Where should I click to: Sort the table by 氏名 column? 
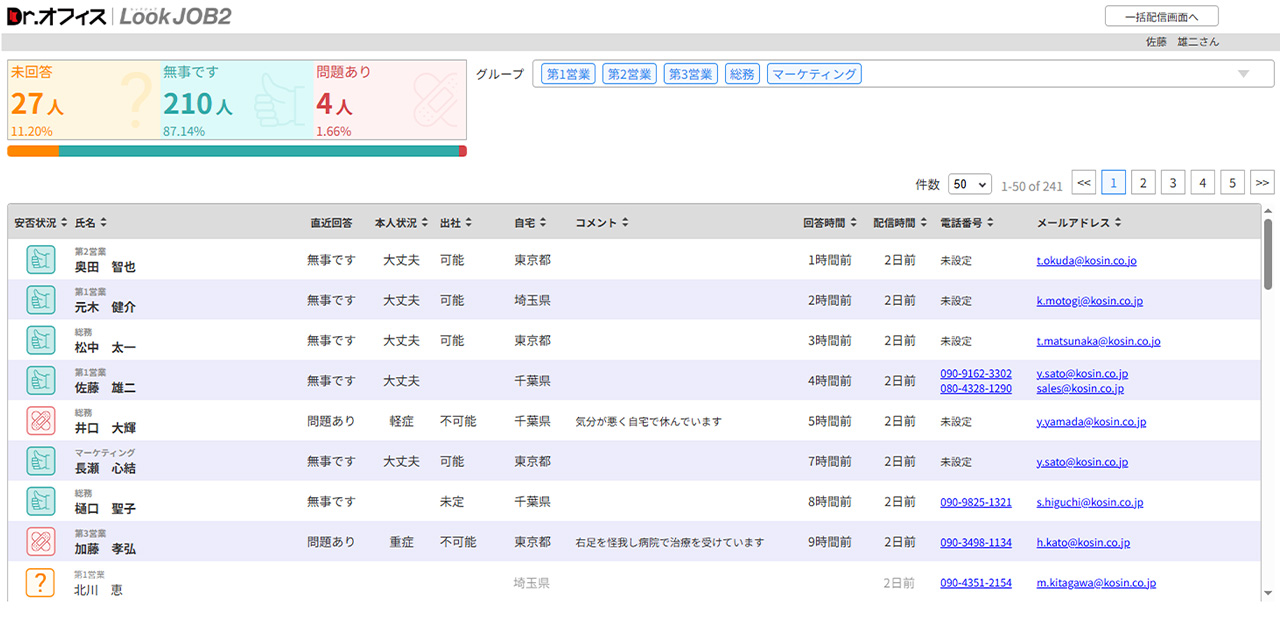[91, 222]
